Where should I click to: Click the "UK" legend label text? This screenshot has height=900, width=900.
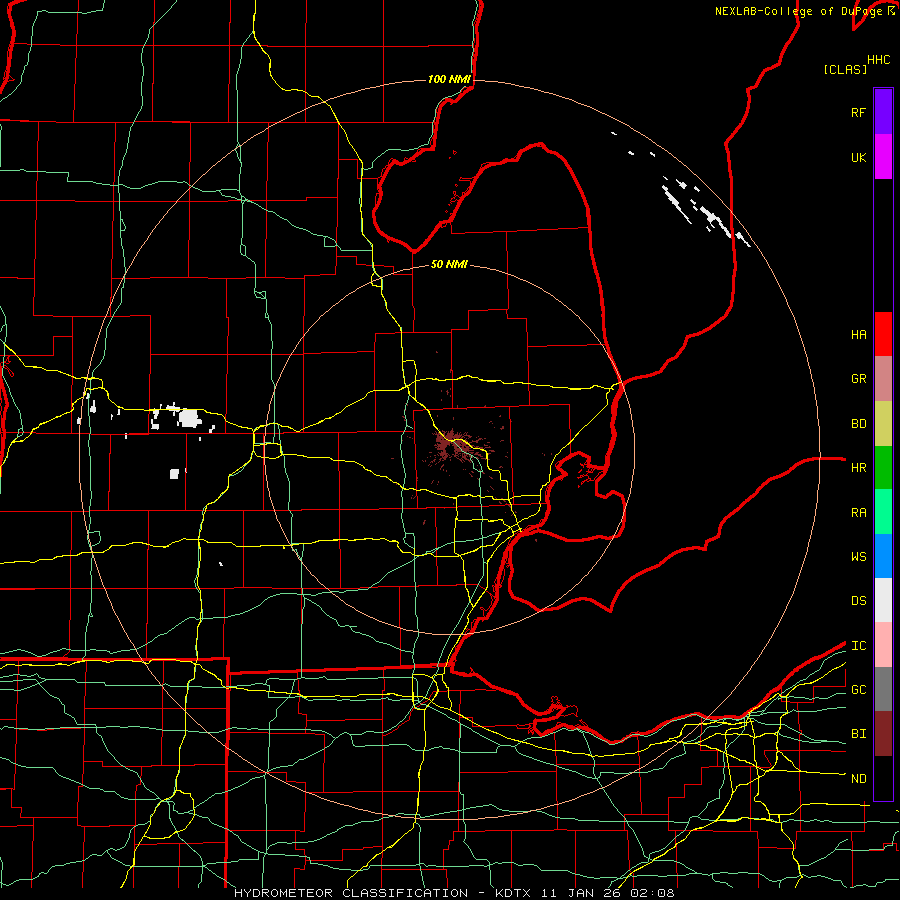coord(858,157)
